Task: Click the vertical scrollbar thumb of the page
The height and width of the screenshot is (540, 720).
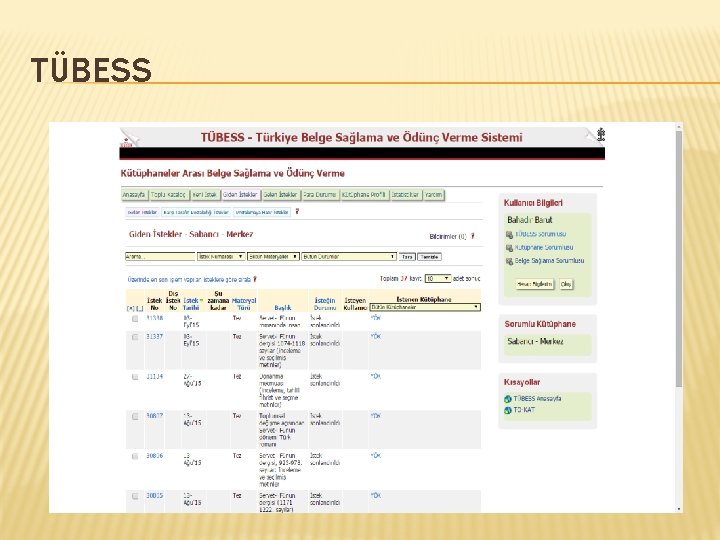Action: 679,259
